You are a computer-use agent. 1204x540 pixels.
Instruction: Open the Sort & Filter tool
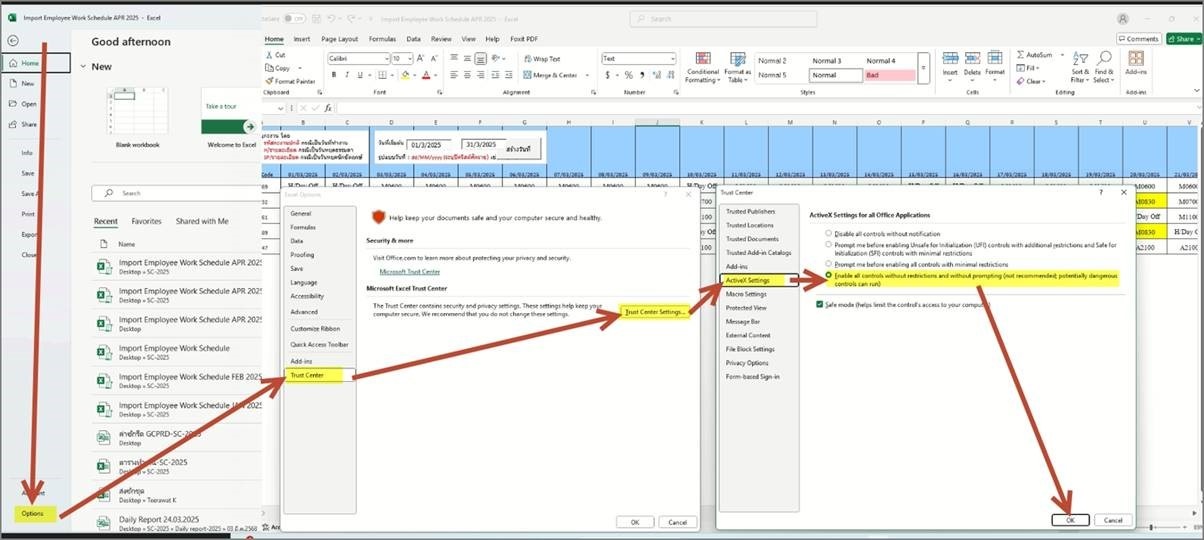tap(1080, 66)
